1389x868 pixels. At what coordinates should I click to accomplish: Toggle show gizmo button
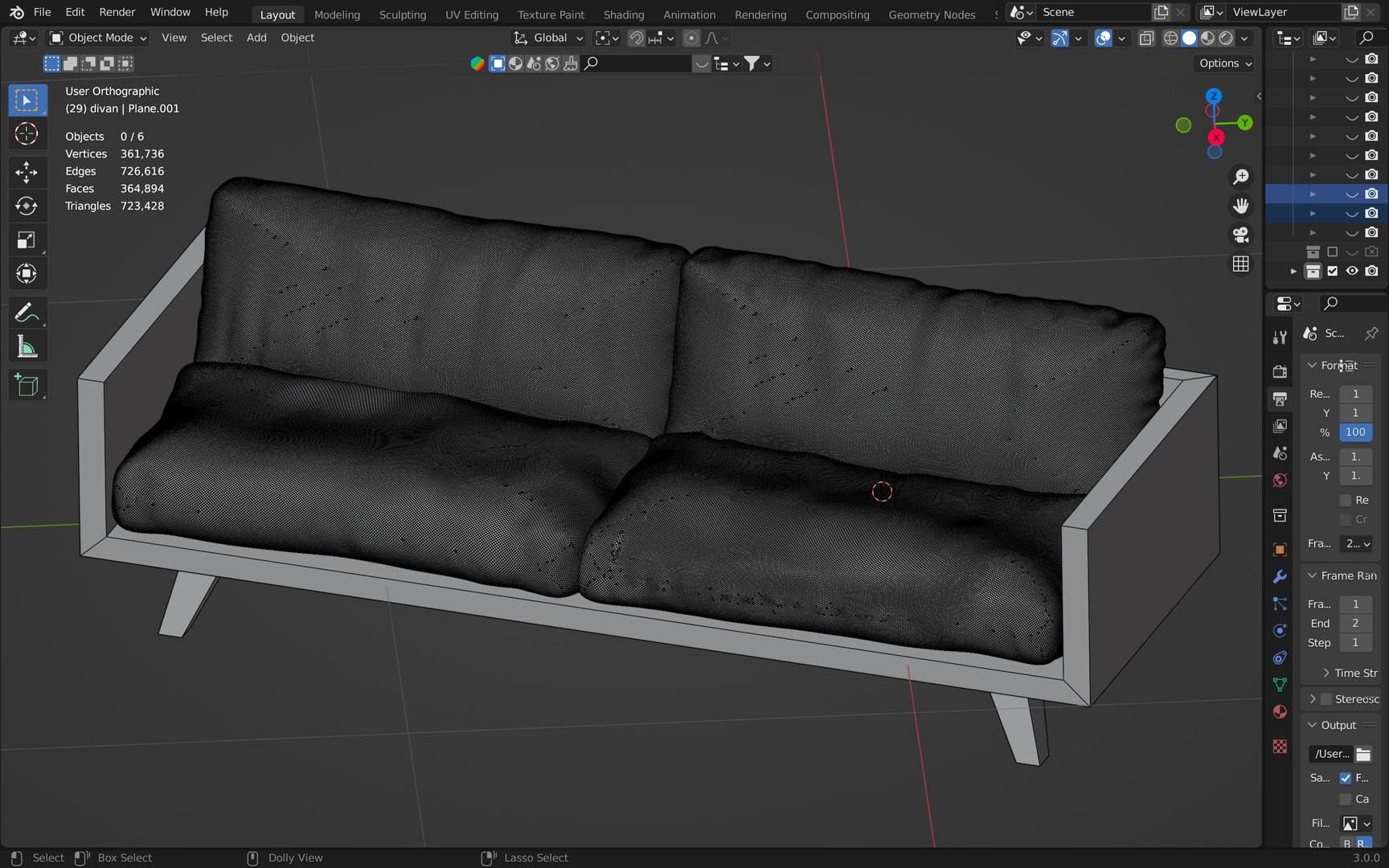tap(1060, 38)
